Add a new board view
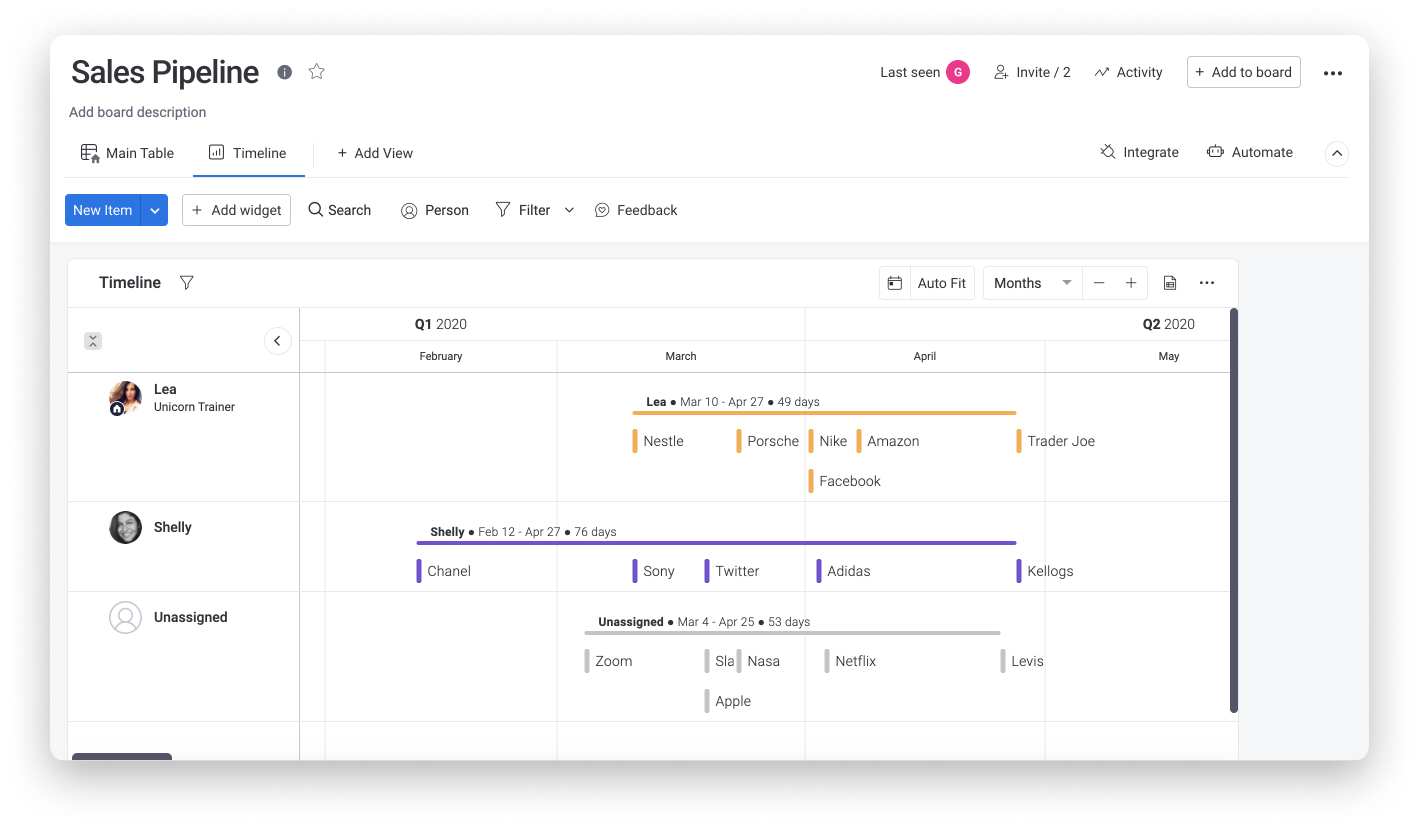Viewport: 1419px width, 826px height. [375, 153]
